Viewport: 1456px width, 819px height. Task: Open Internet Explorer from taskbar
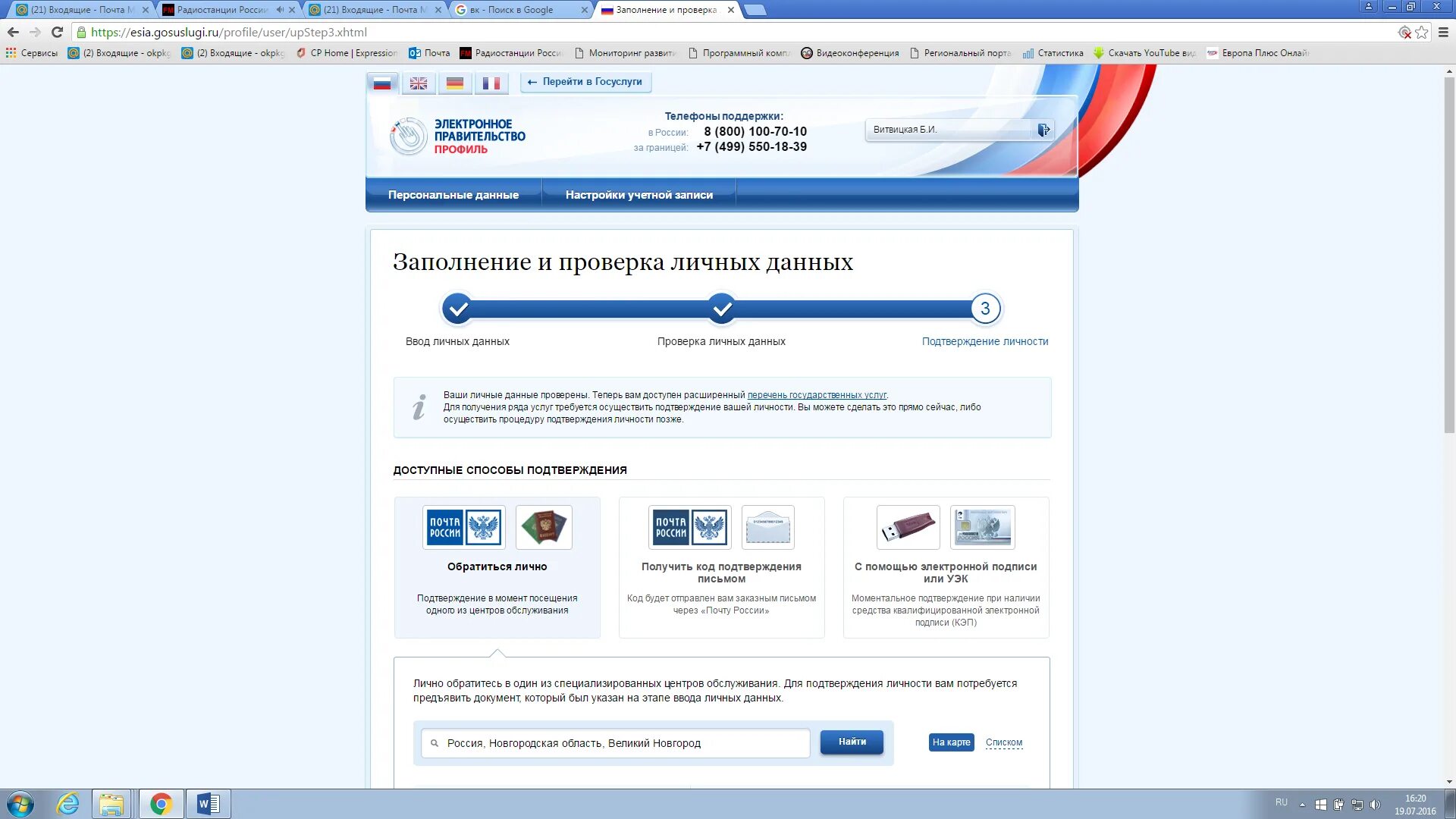[68, 804]
